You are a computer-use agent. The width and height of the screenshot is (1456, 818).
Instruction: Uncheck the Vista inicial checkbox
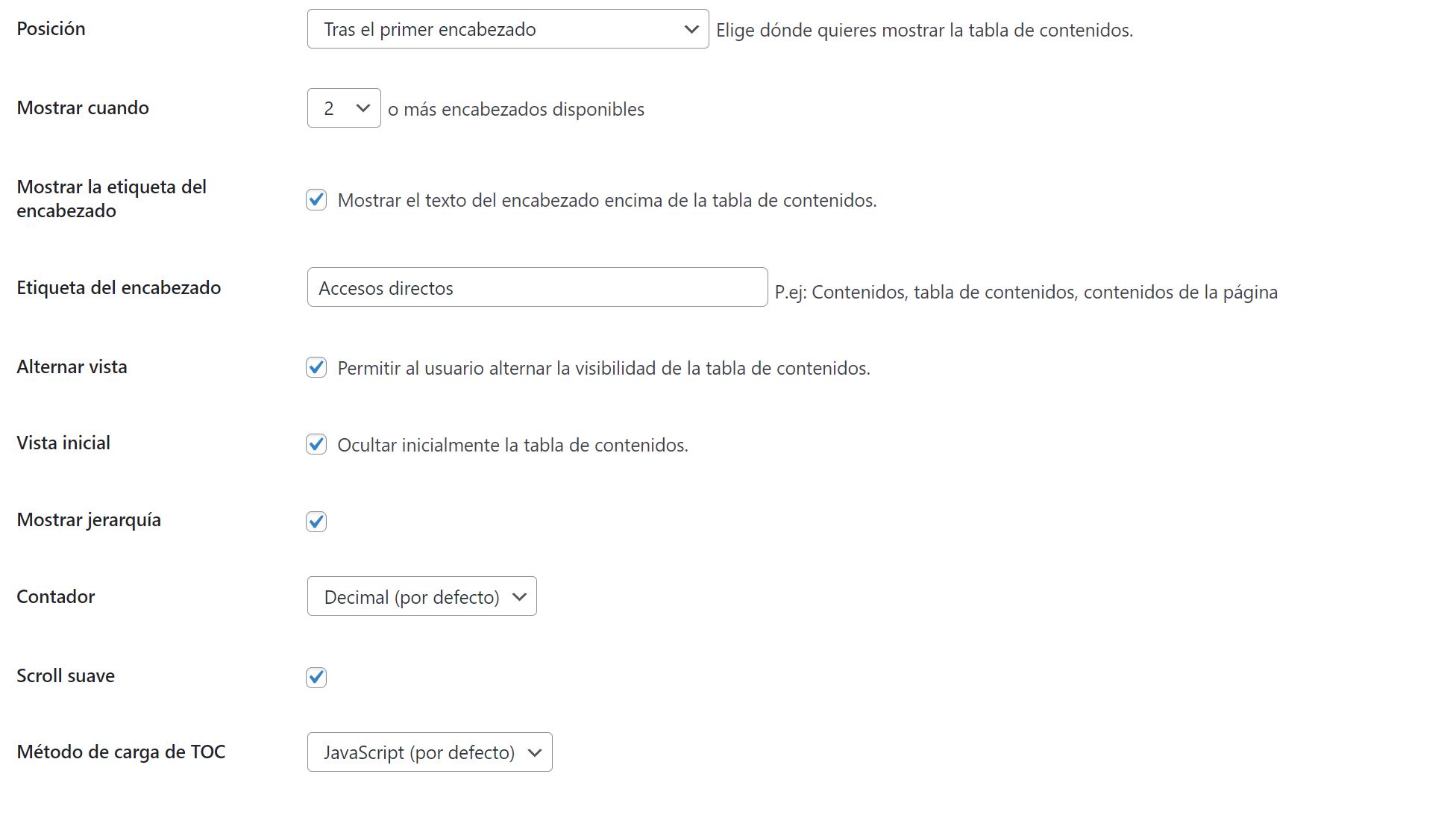pyautogui.click(x=316, y=444)
